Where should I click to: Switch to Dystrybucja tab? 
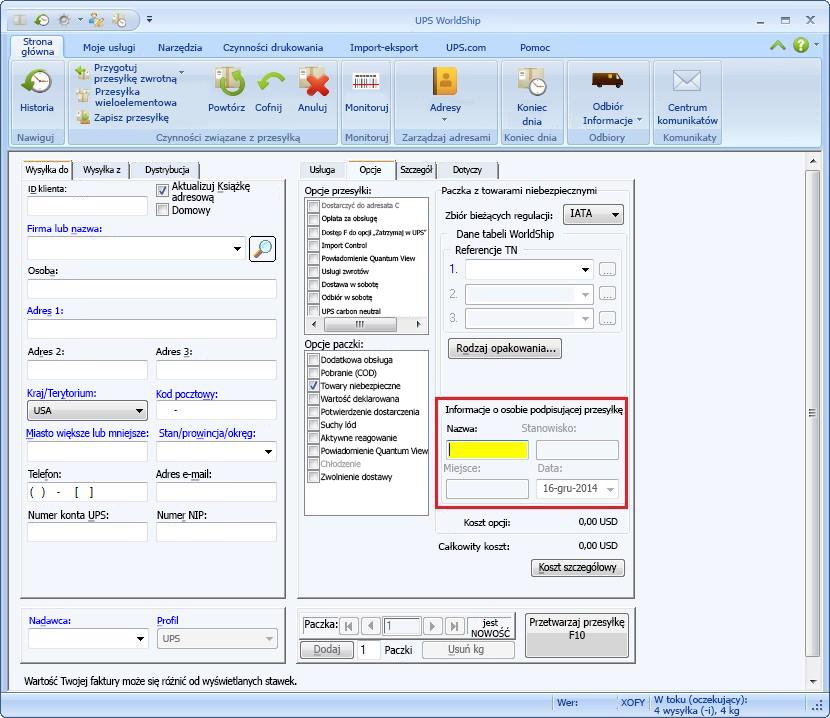coord(167,170)
